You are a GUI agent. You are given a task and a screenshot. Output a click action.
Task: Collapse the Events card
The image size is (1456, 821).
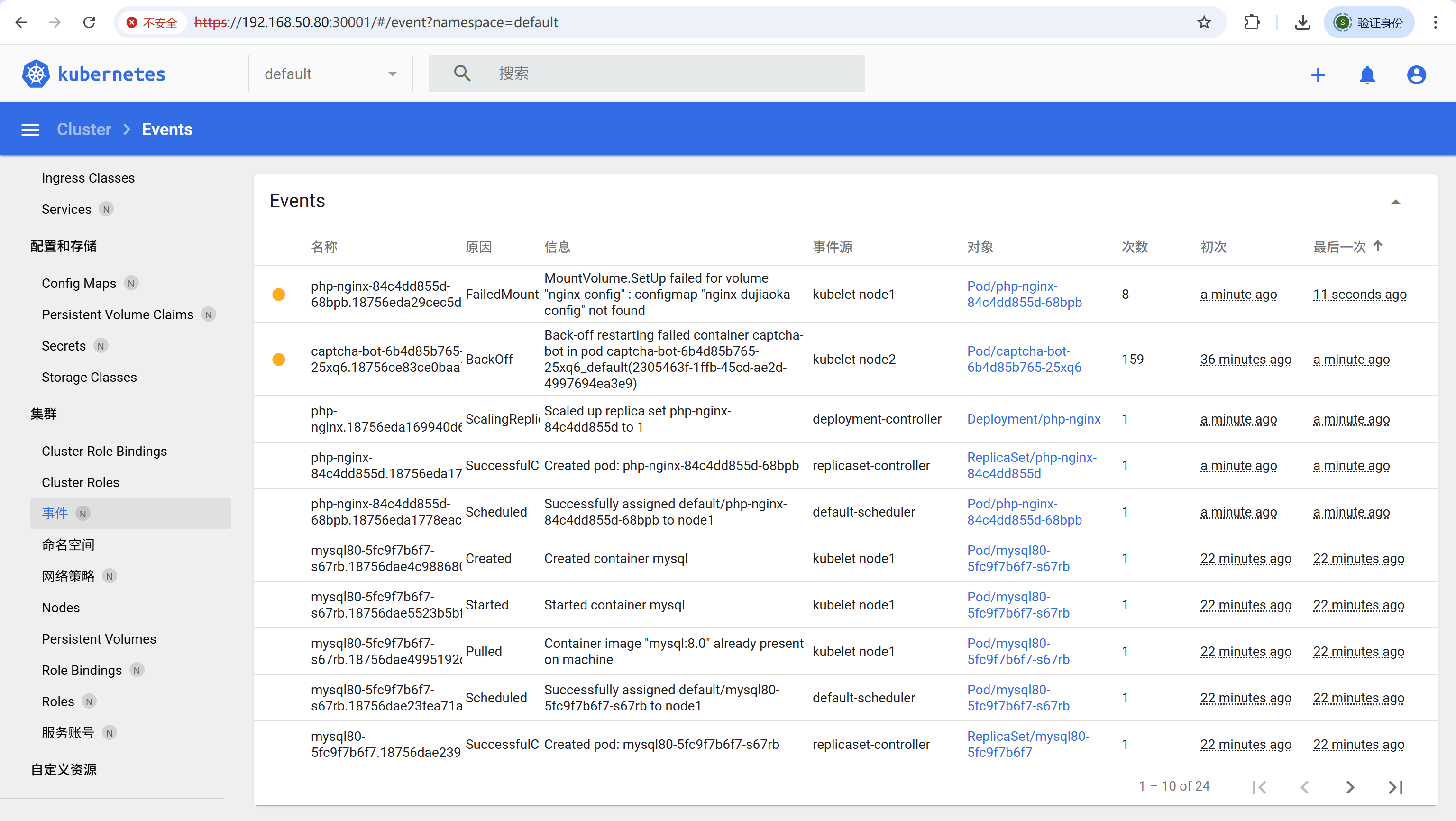pos(1395,201)
